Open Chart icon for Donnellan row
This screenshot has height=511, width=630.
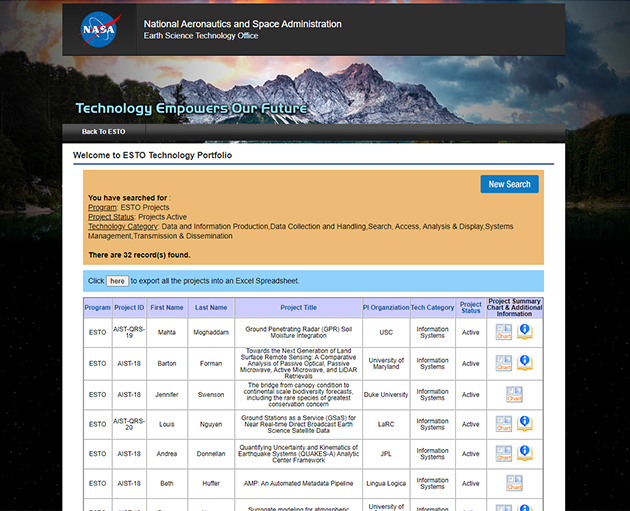(x=503, y=454)
